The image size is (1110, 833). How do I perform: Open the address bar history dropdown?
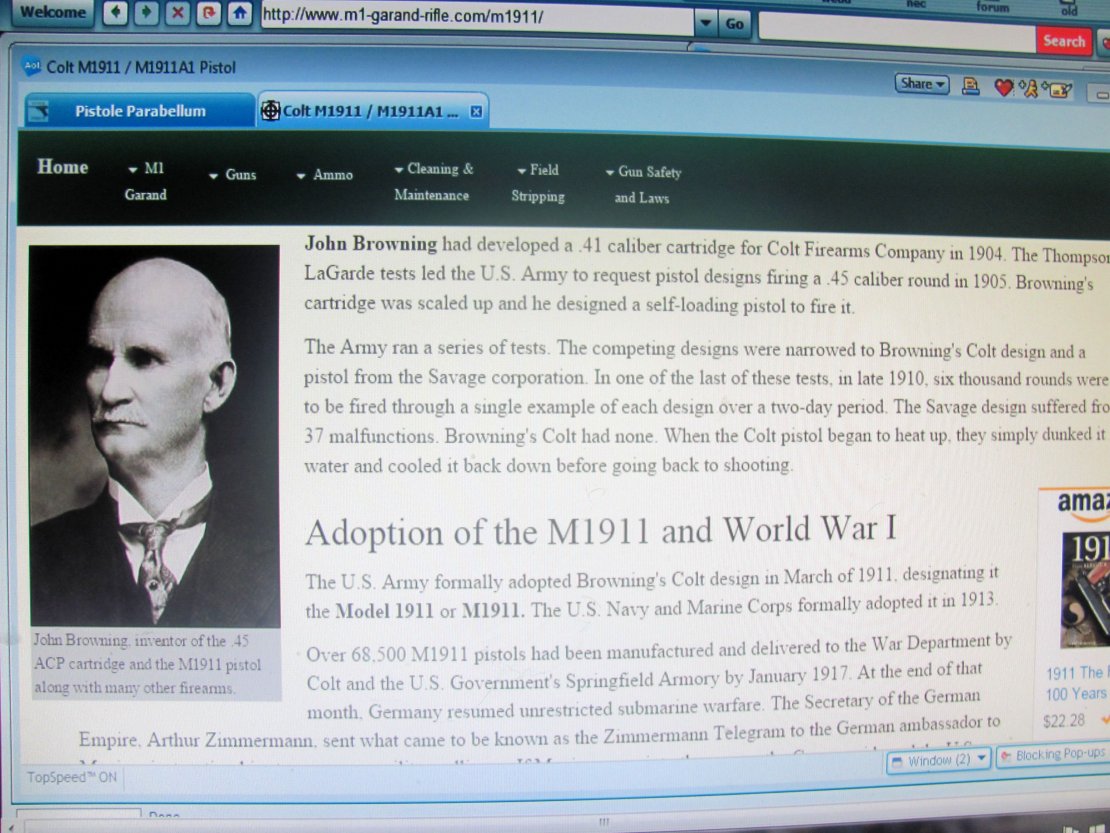[x=705, y=23]
